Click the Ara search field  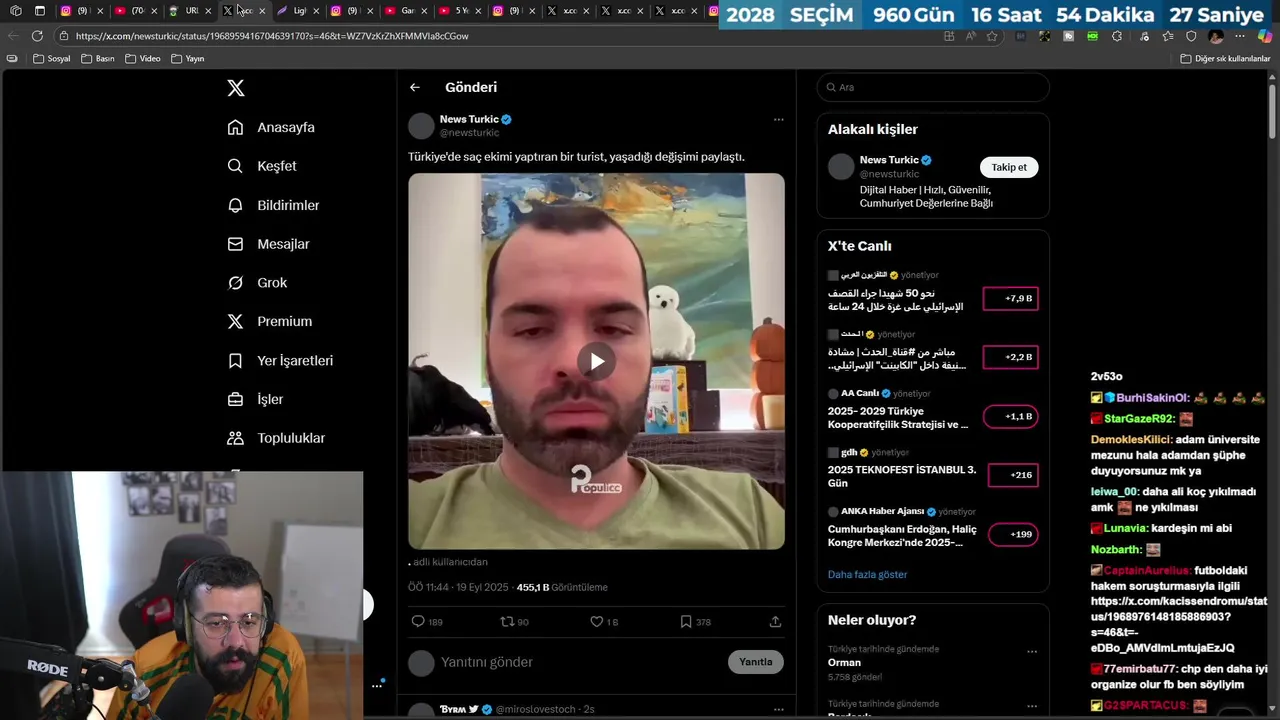point(933,87)
